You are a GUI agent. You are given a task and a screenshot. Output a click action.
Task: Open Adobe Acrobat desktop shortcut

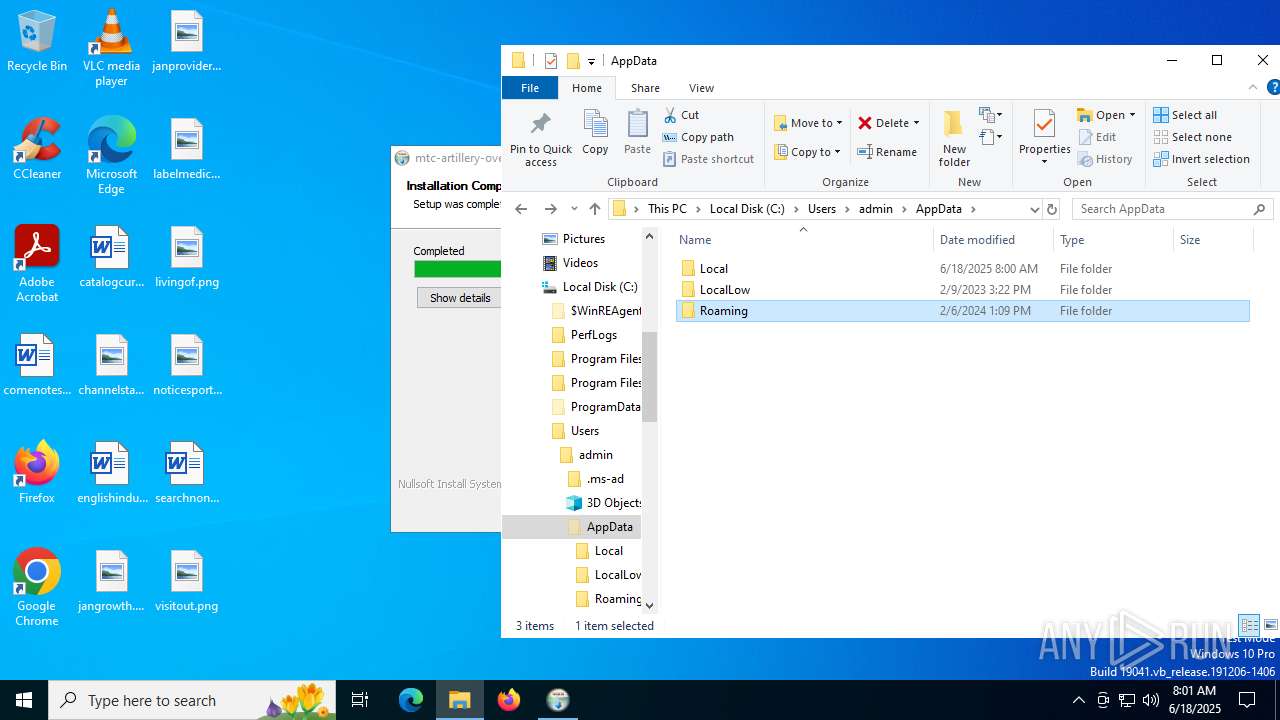click(x=37, y=264)
